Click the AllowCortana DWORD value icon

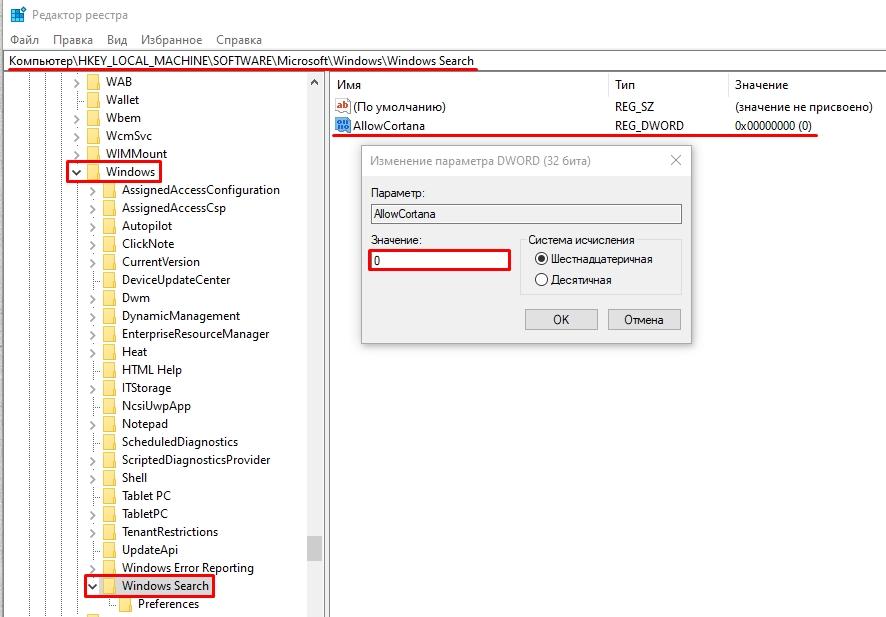click(342, 125)
